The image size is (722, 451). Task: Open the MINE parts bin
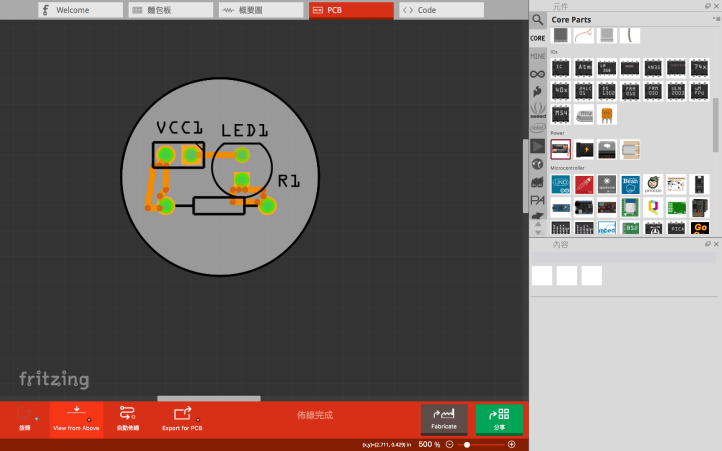538,56
